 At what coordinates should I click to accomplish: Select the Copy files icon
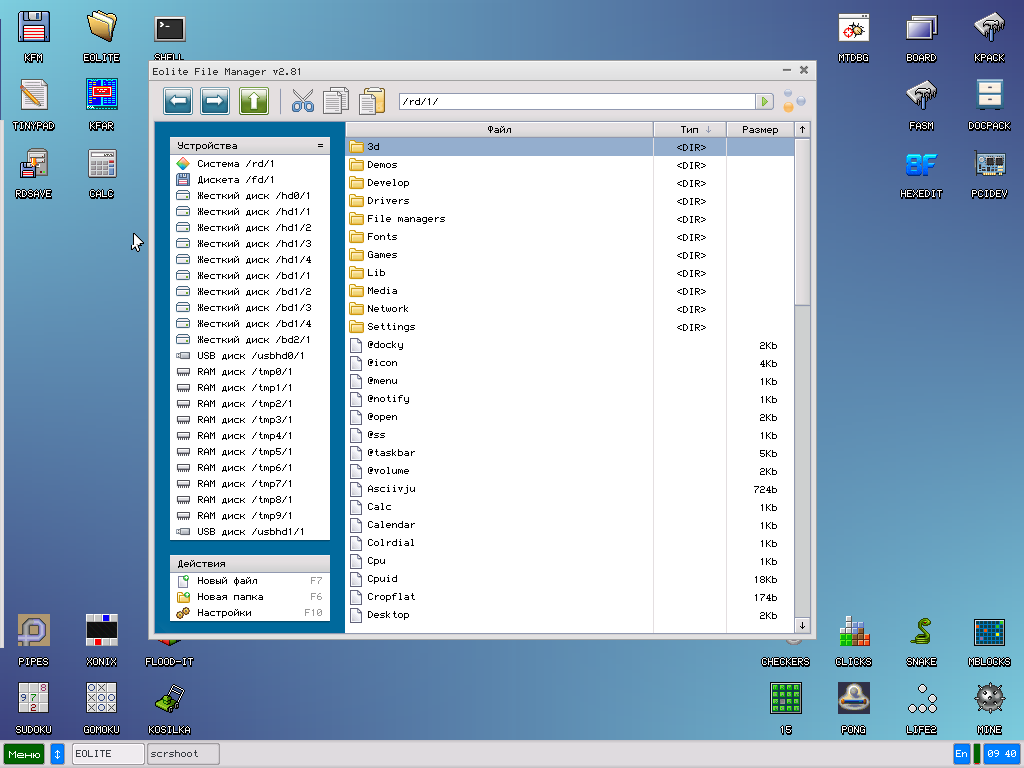[x=336, y=100]
